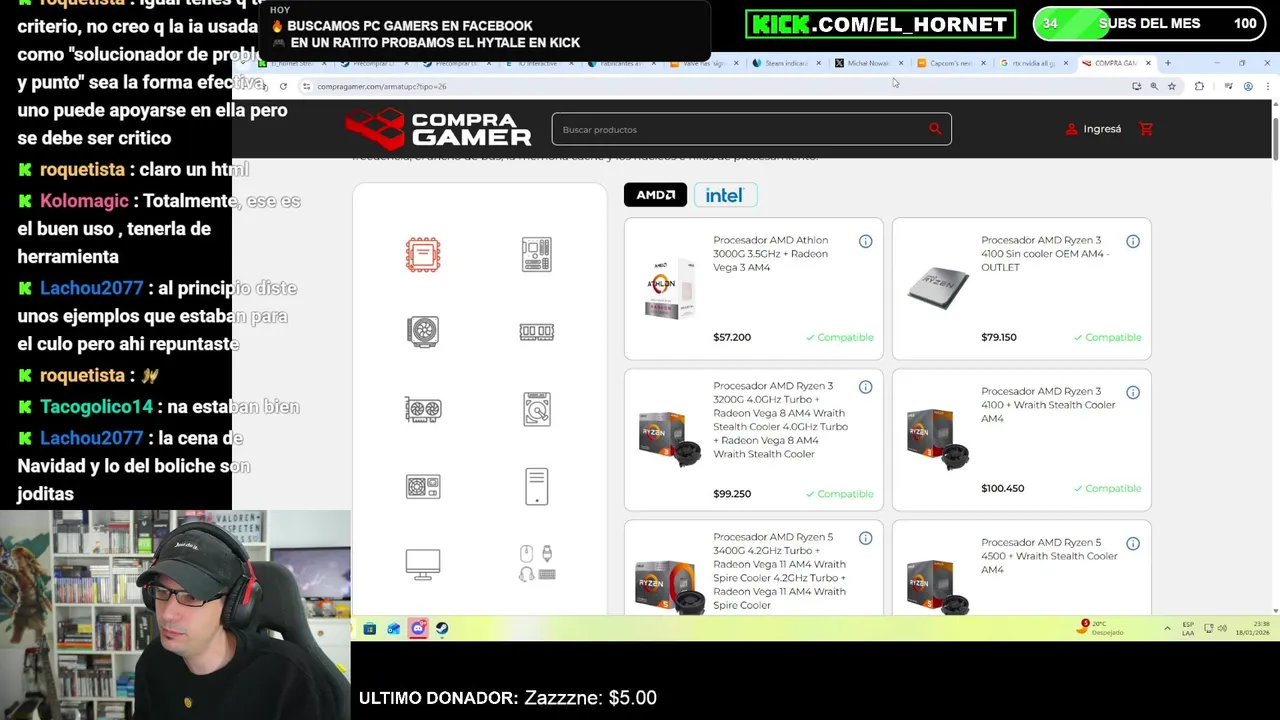Image resolution: width=1280 pixels, height=720 pixels.
Task: Show info for Ryzen 5 4500
Action: 1133,543
